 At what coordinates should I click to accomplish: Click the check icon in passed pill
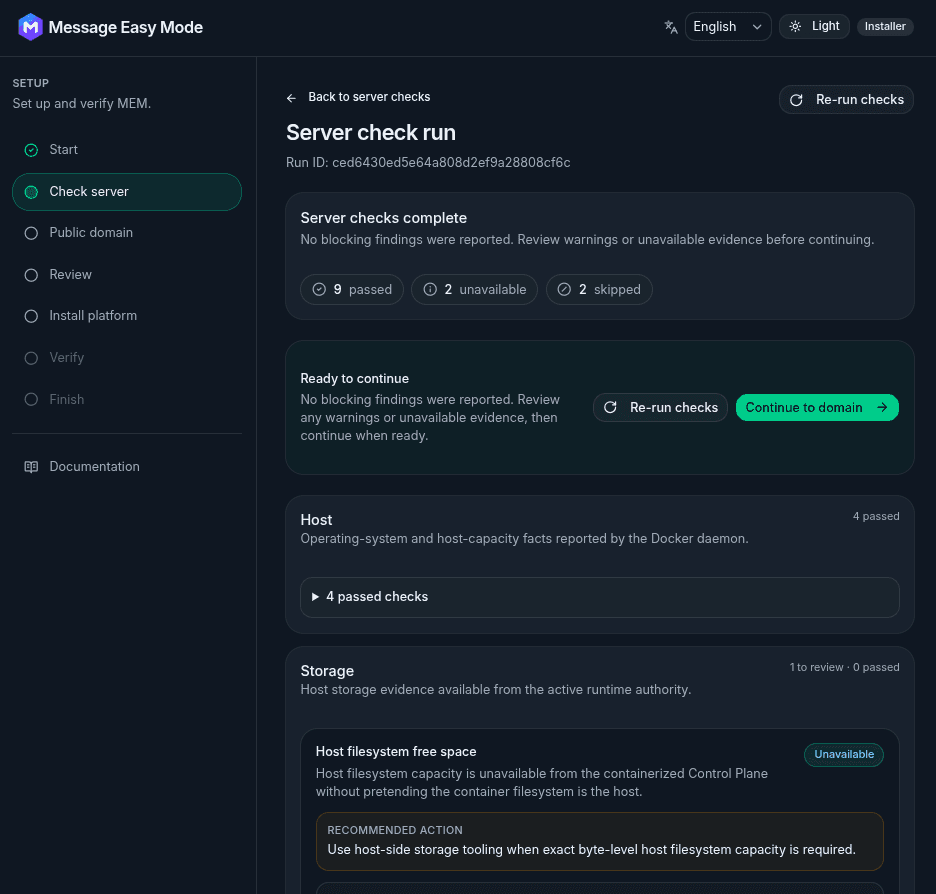click(x=319, y=289)
